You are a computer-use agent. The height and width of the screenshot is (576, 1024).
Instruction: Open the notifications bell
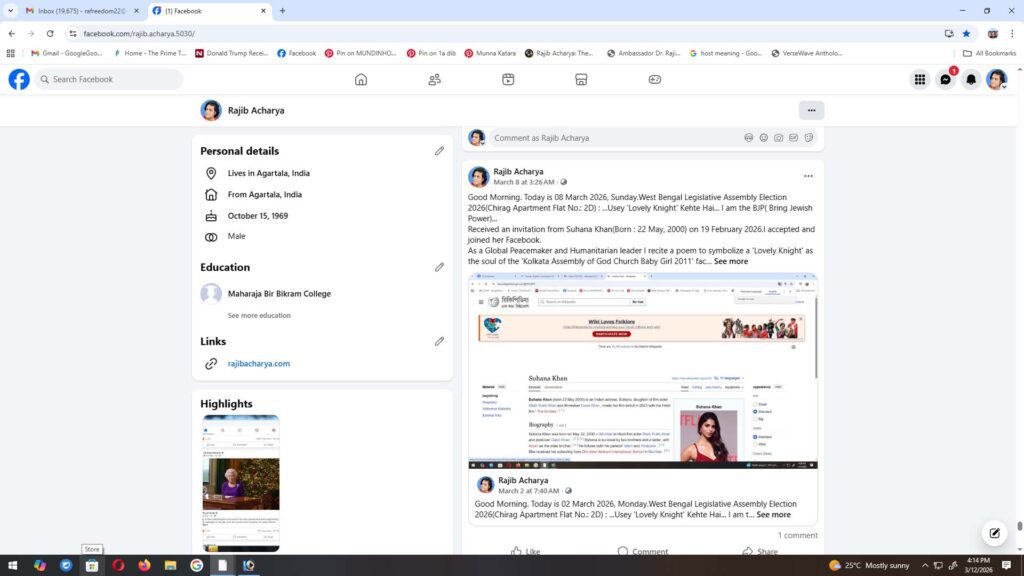(x=970, y=80)
